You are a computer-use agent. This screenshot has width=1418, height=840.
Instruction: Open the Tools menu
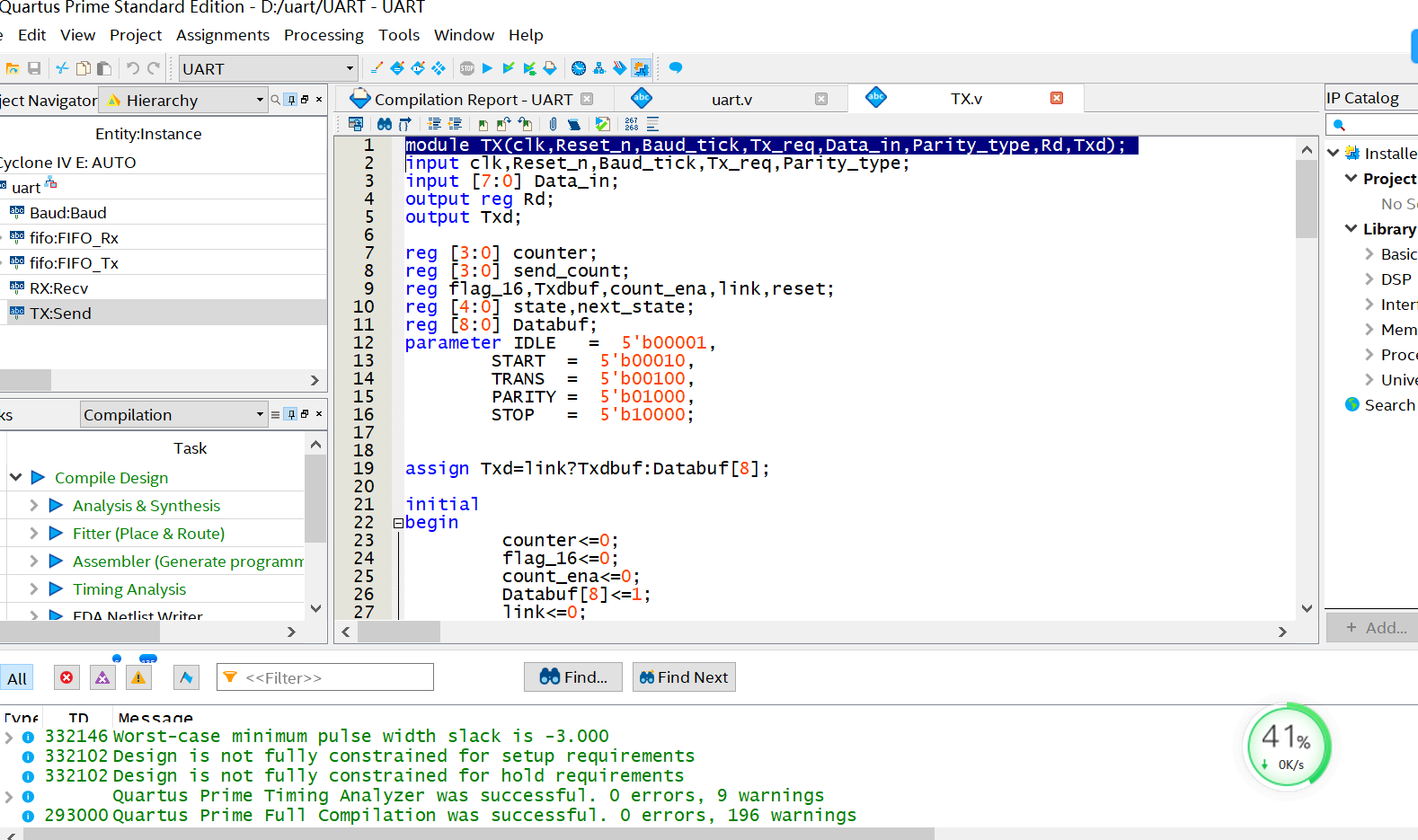399,35
